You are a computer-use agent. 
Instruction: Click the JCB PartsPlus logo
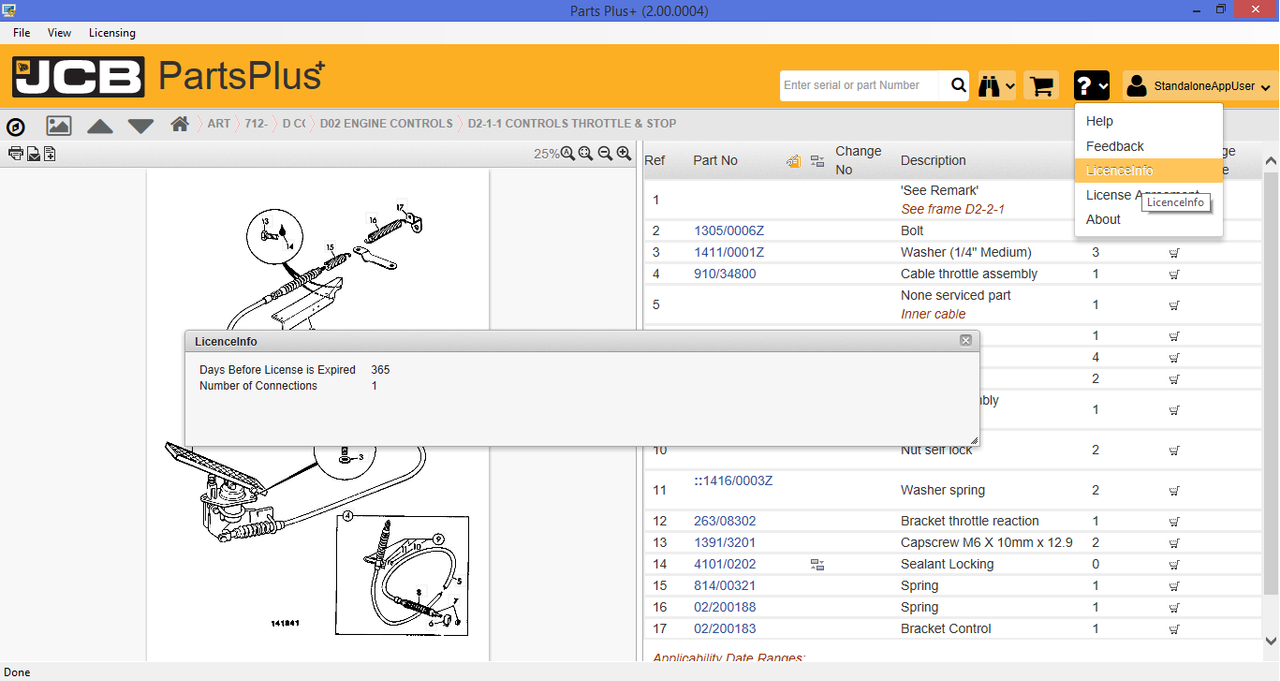168,77
